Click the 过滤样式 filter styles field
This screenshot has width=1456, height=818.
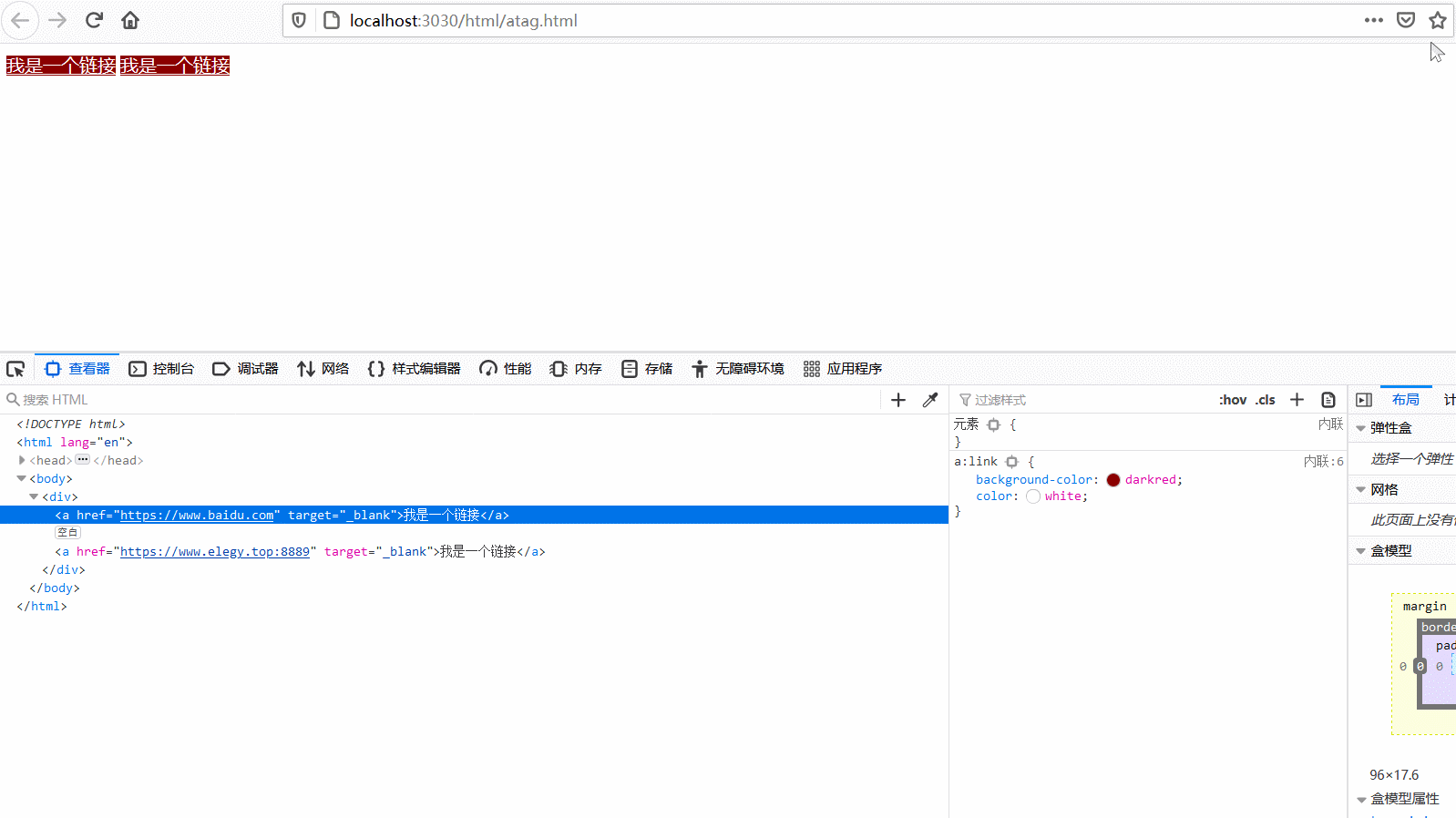coord(1084,400)
